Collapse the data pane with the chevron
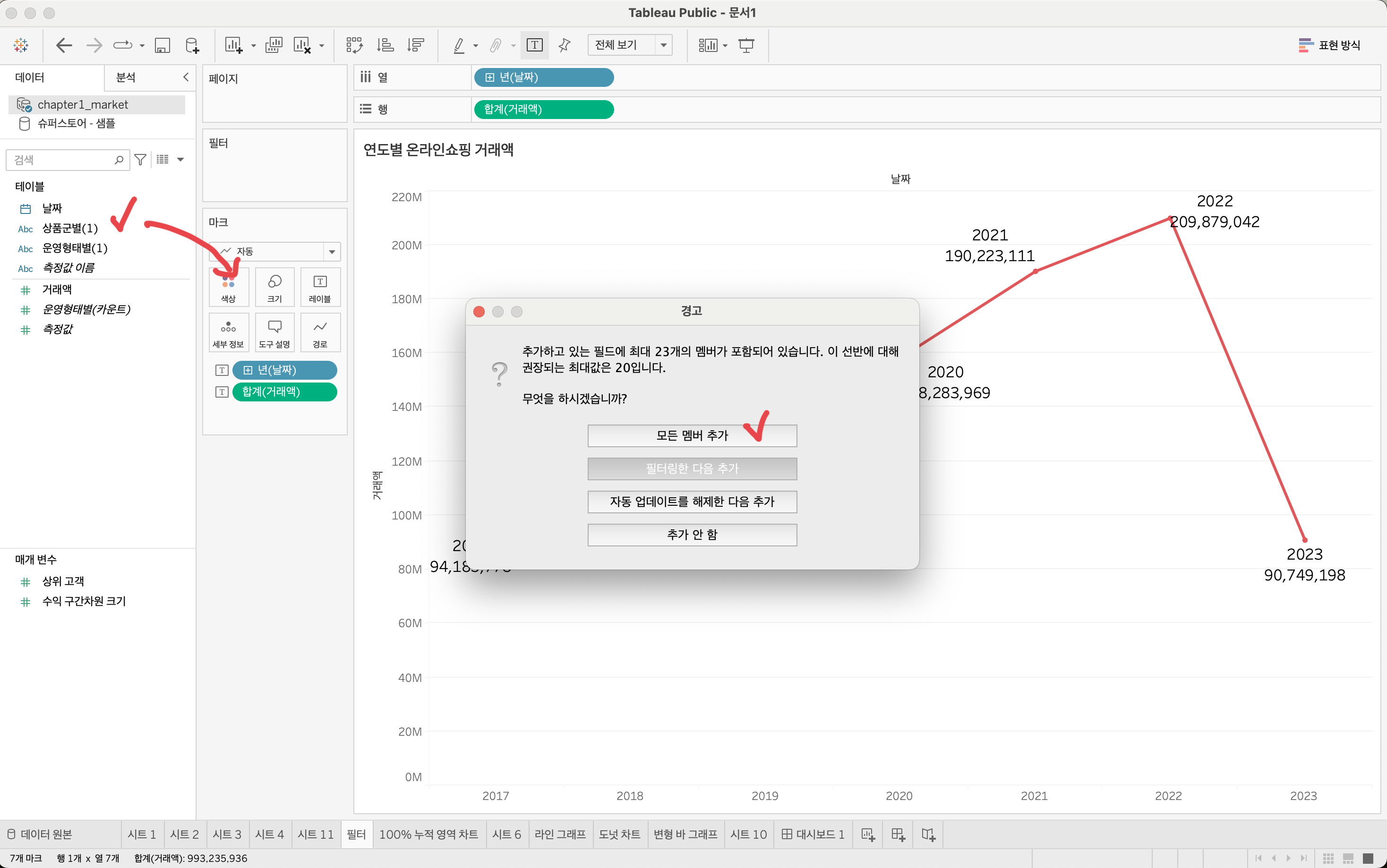This screenshot has height=868, width=1387. click(186, 77)
